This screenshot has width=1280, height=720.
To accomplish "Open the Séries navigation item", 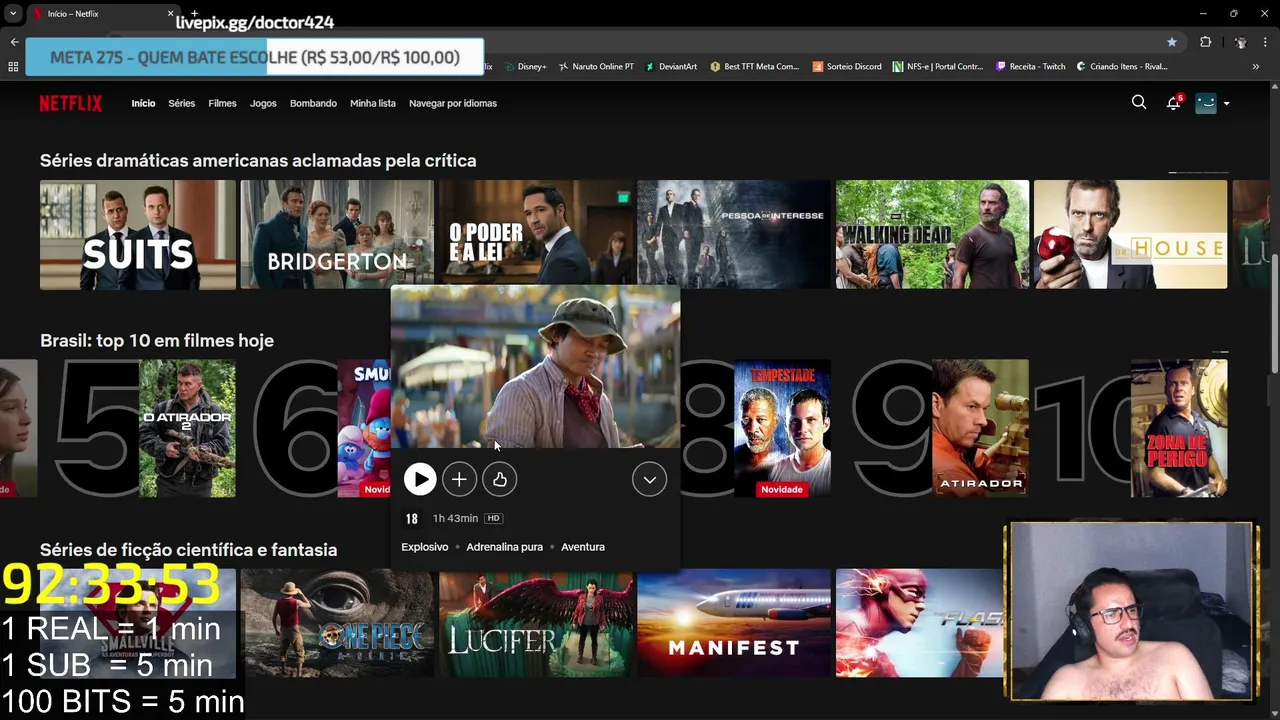I will click(x=182, y=103).
